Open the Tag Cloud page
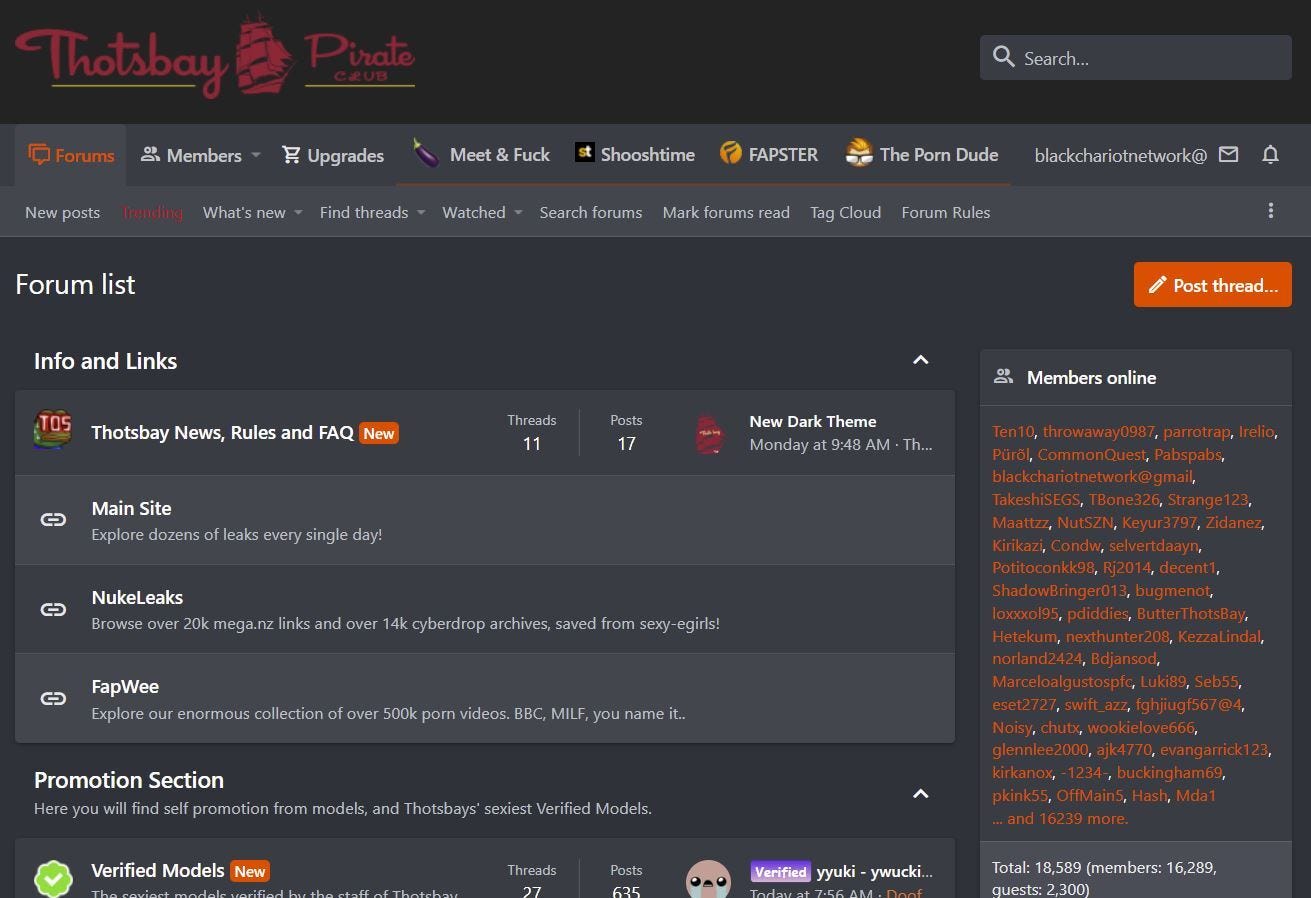The image size is (1311, 898). point(845,212)
